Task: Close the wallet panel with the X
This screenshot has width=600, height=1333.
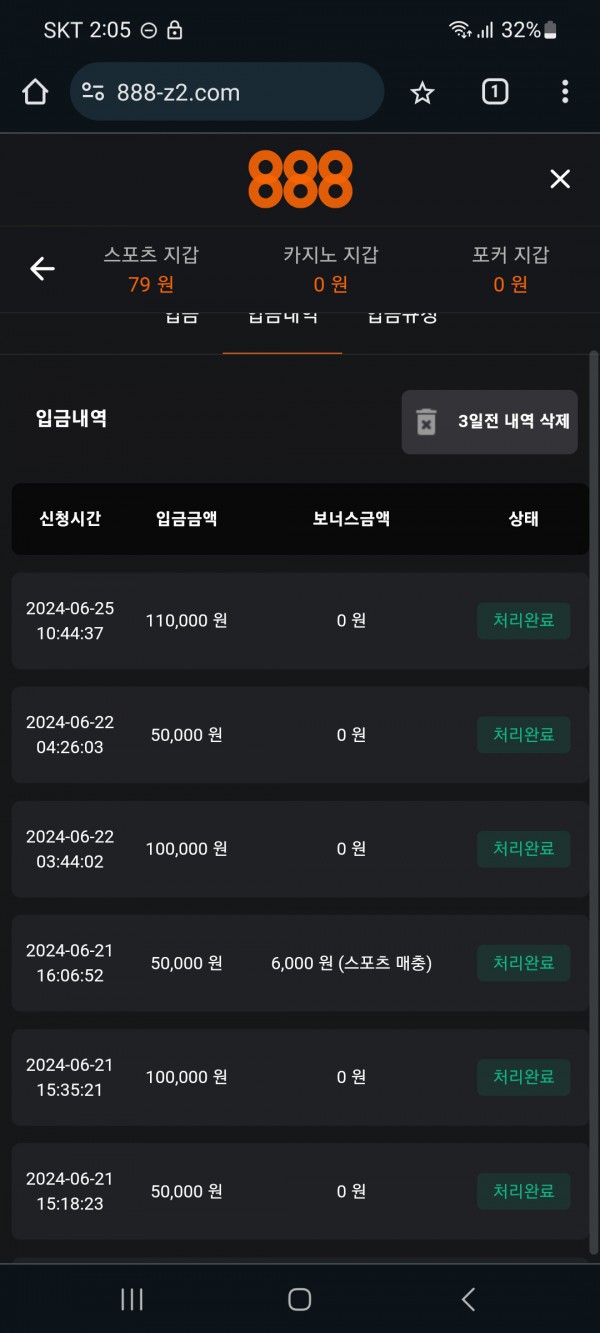Action: coord(560,179)
